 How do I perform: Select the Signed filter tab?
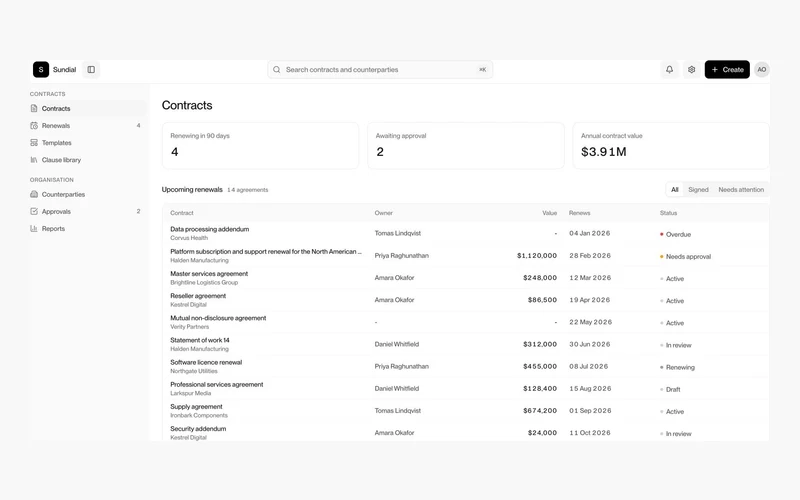[698, 189]
